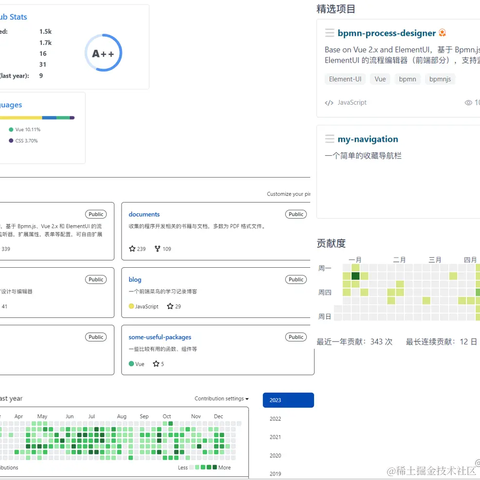The width and height of the screenshot is (480, 480).
Task: Click the 1.7k stats value
Action: pyautogui.click(x=46, y=43)
